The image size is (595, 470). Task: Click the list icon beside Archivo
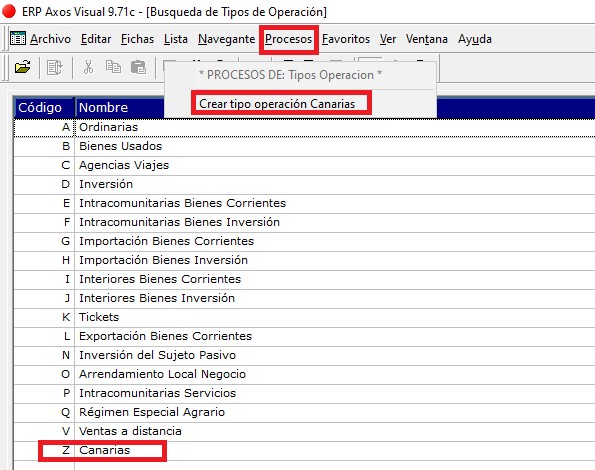(18, 38)
